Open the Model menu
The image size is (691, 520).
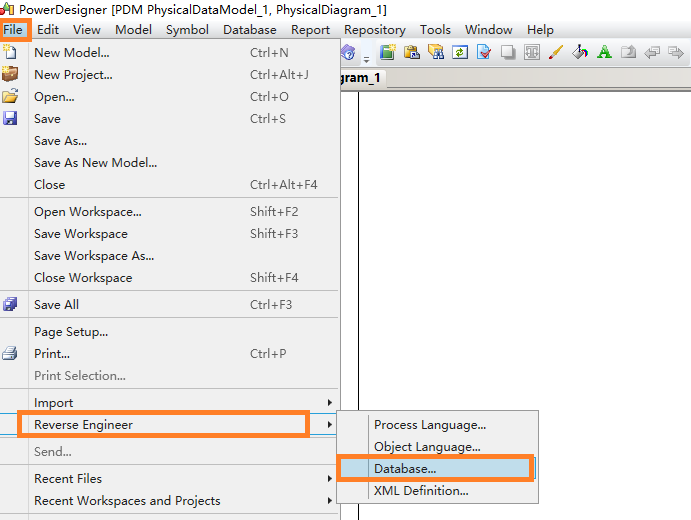[133, 30]
